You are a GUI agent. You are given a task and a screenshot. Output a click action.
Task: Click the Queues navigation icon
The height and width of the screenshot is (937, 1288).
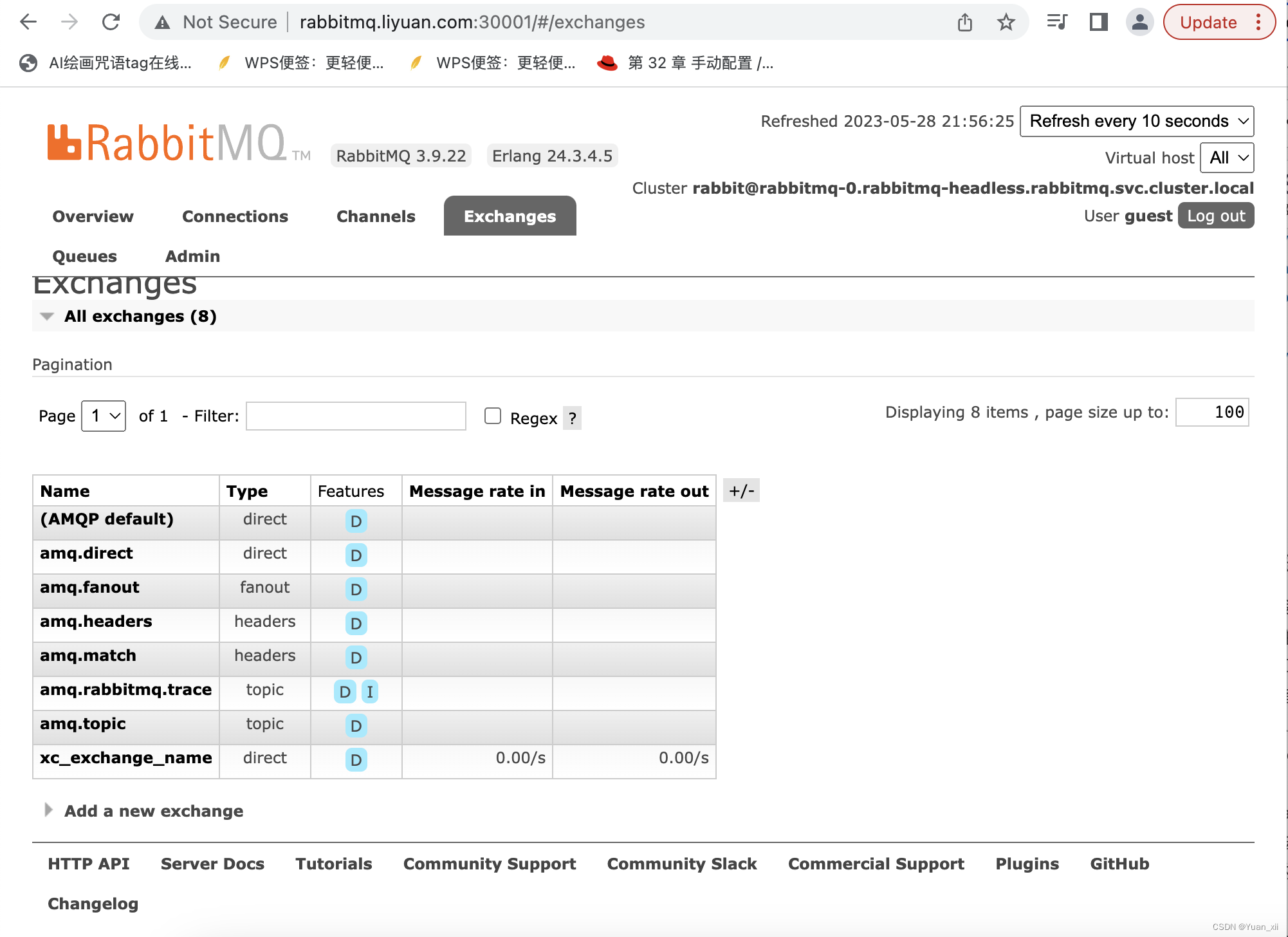[x=84, y=256]
